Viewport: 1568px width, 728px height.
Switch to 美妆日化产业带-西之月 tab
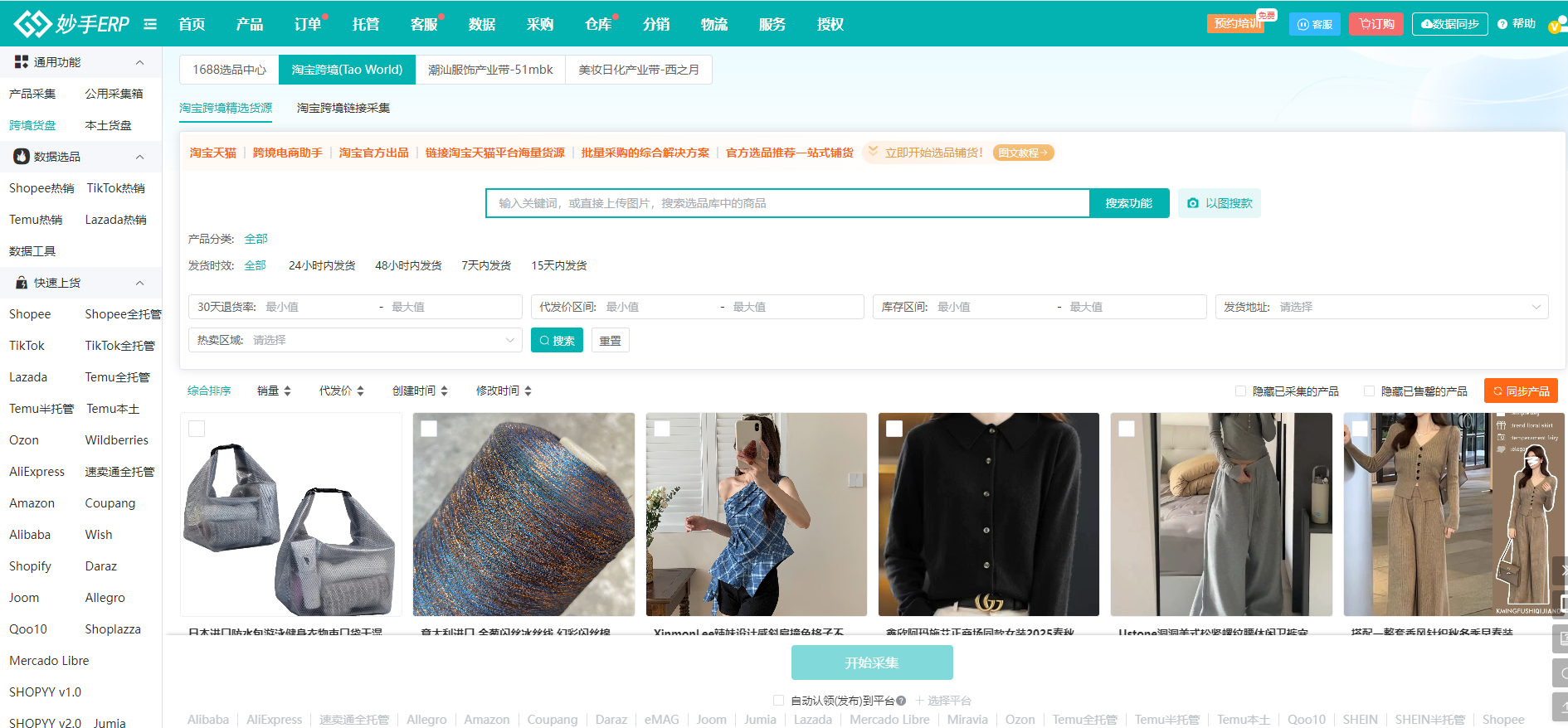click(639, 70)
